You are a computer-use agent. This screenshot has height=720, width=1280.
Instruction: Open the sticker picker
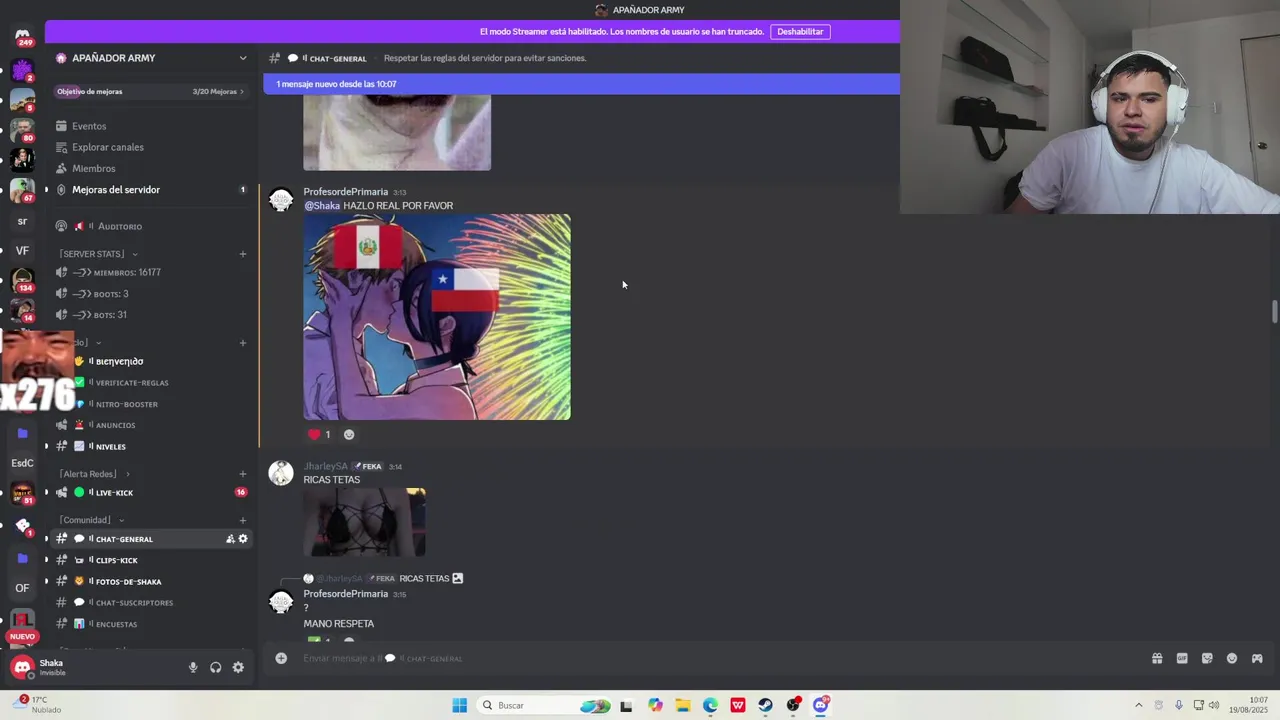[1207, 658]
